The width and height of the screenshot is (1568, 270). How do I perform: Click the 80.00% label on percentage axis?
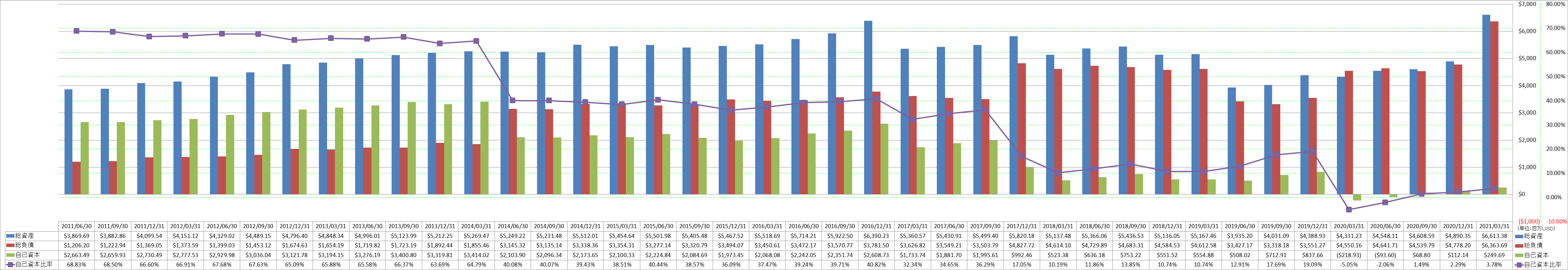[x=1556, y=4]
